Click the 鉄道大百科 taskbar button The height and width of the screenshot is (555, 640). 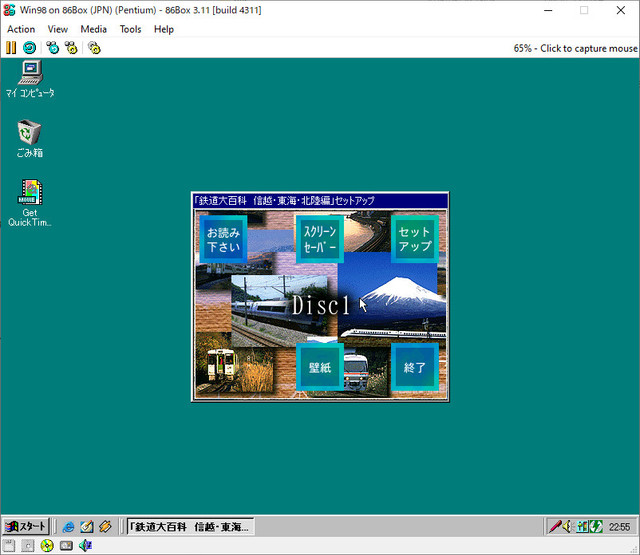(190, 526)
